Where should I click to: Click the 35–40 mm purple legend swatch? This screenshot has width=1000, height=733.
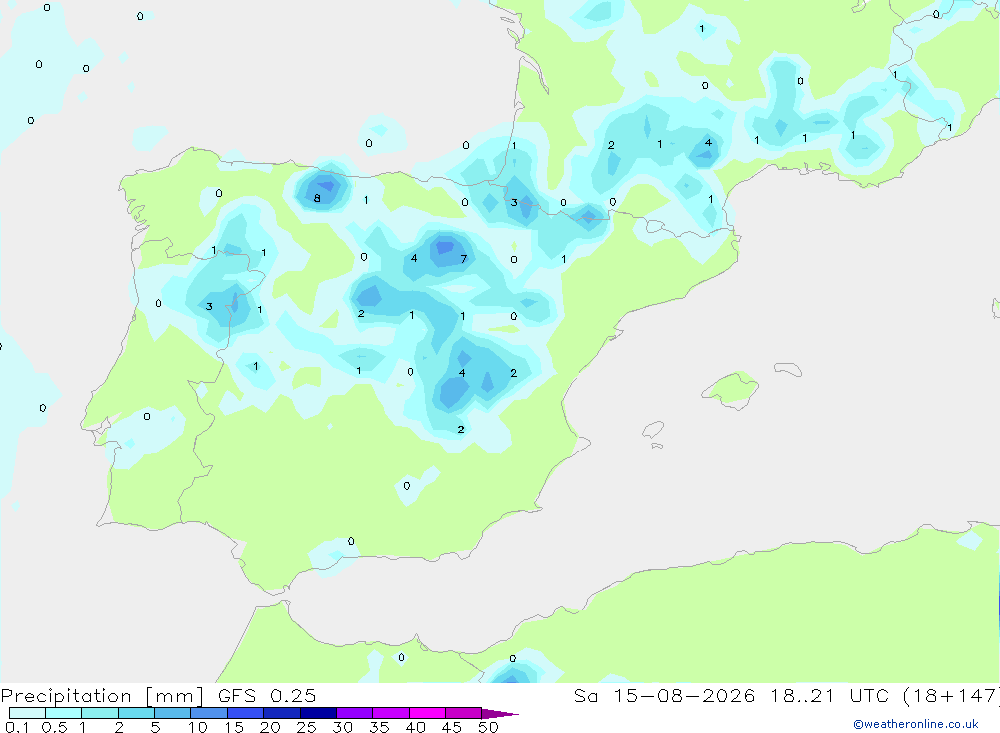[391, 713]
